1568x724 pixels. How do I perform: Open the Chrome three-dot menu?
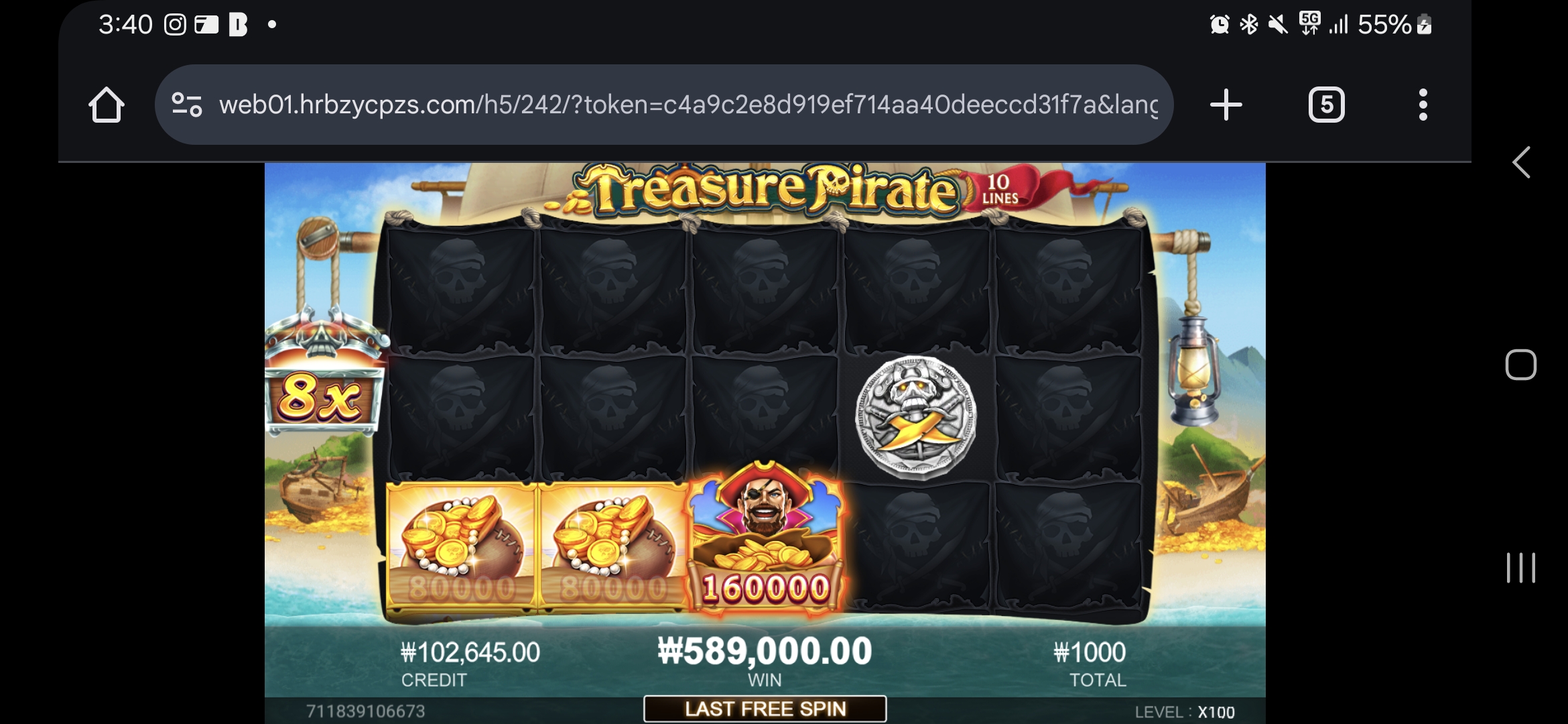(1423, 105)
